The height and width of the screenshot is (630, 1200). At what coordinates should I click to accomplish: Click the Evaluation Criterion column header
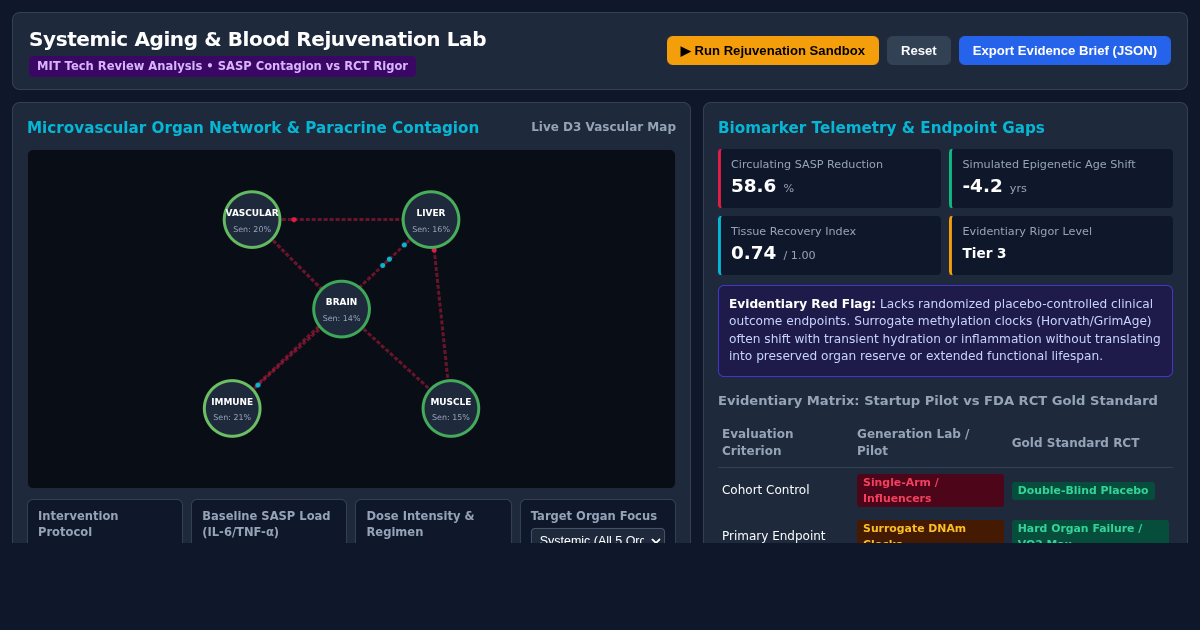[x=758, y=442]
